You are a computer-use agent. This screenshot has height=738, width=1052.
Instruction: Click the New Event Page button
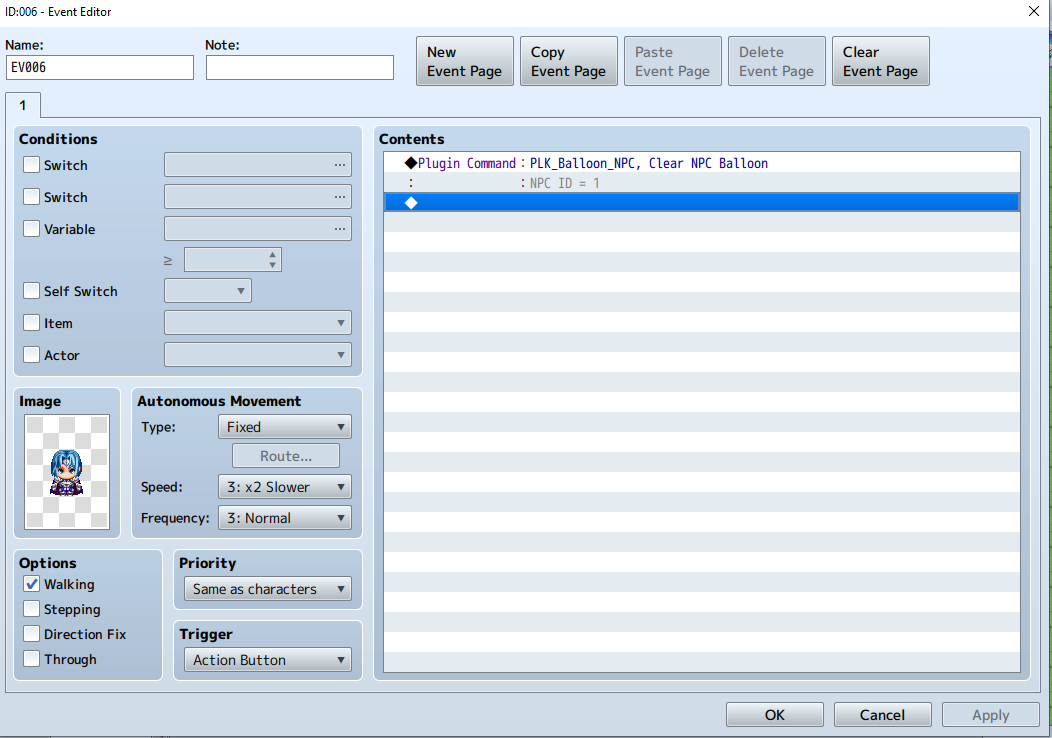click(x=464, y=61)
